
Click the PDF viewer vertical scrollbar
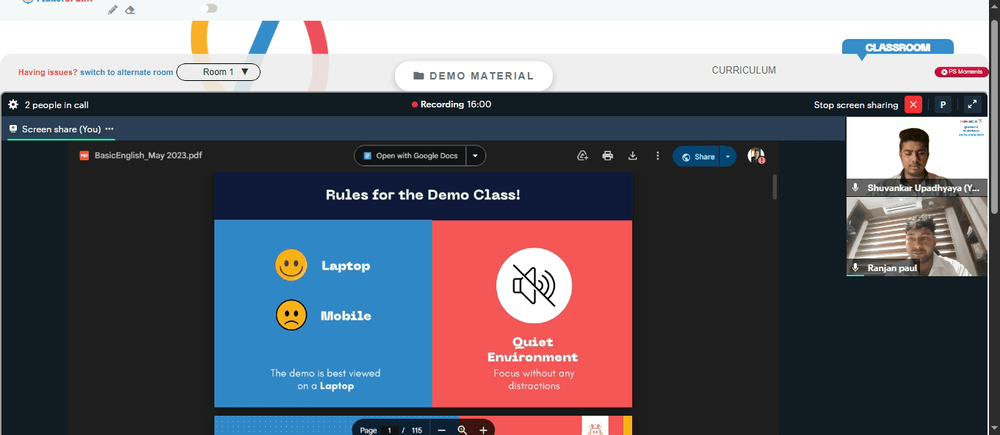pos(775,186)
